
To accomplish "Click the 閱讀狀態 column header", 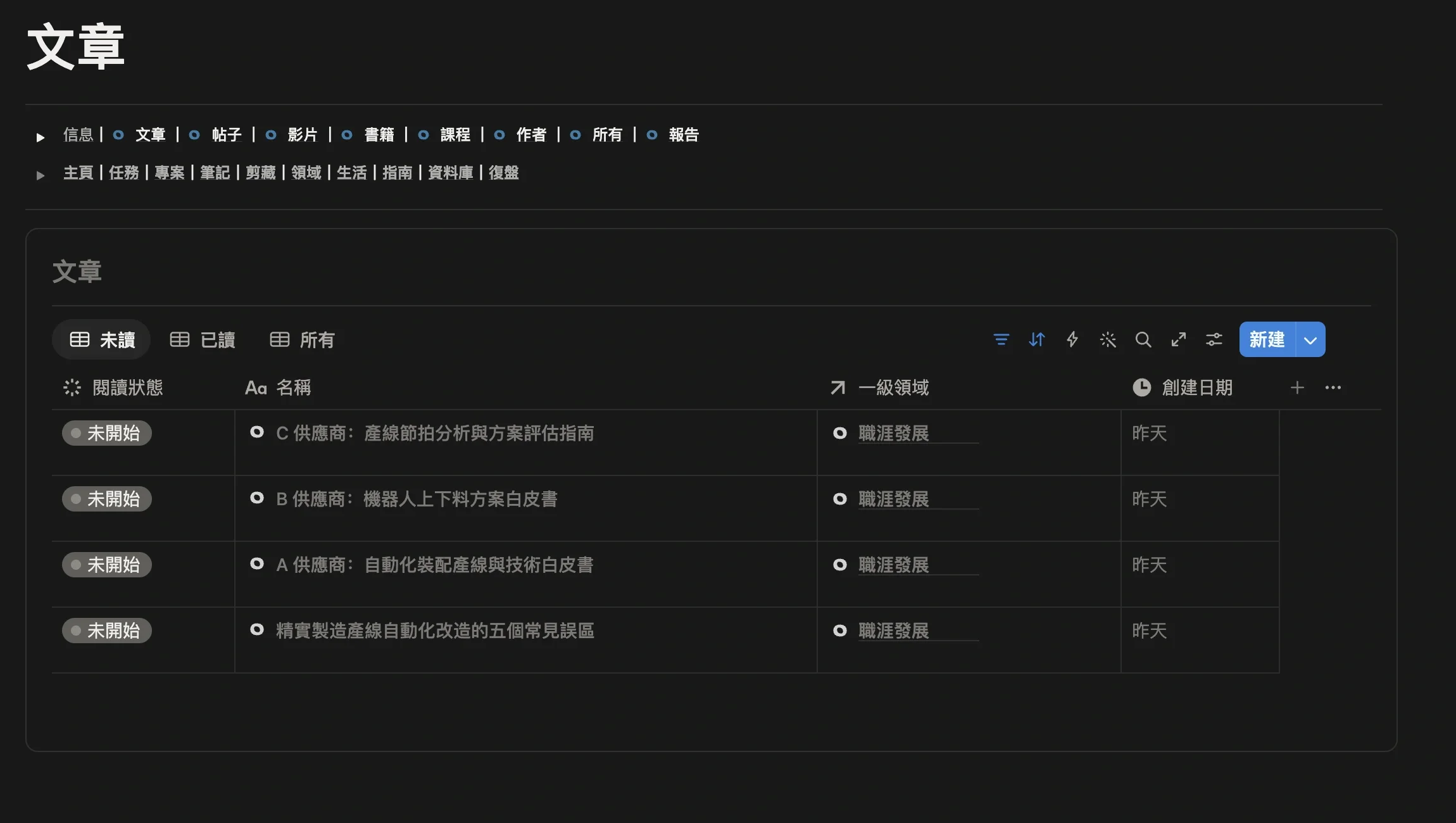I will [114, 387].
